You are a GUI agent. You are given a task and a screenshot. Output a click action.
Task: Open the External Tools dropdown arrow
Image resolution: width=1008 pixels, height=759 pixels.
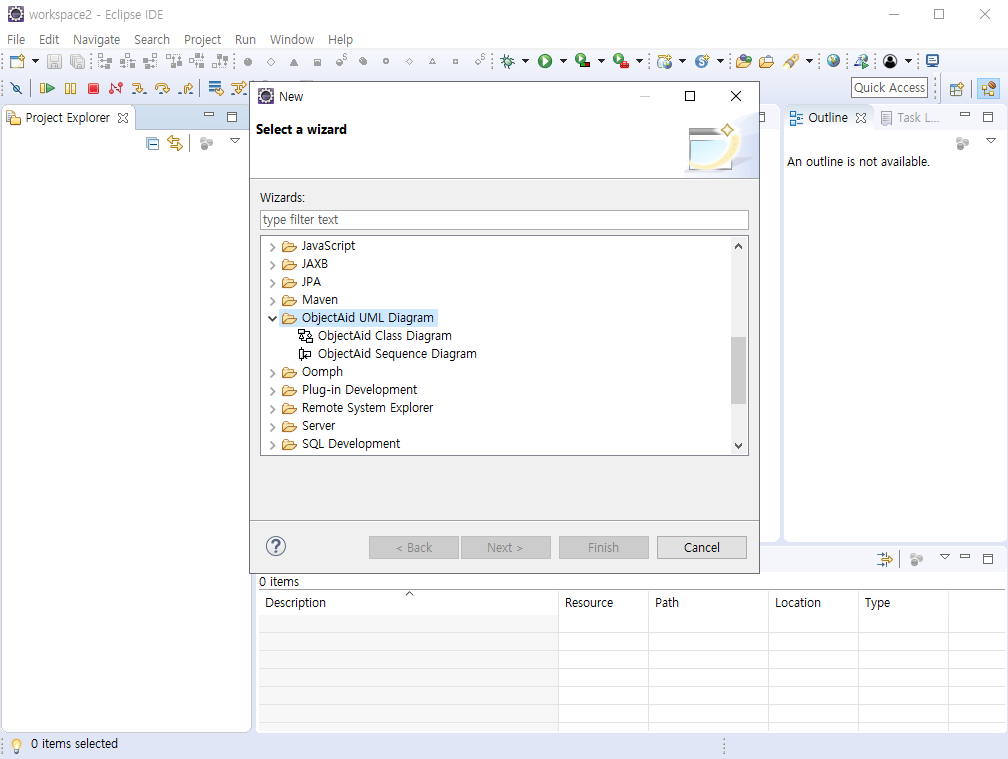click(639, 61)
